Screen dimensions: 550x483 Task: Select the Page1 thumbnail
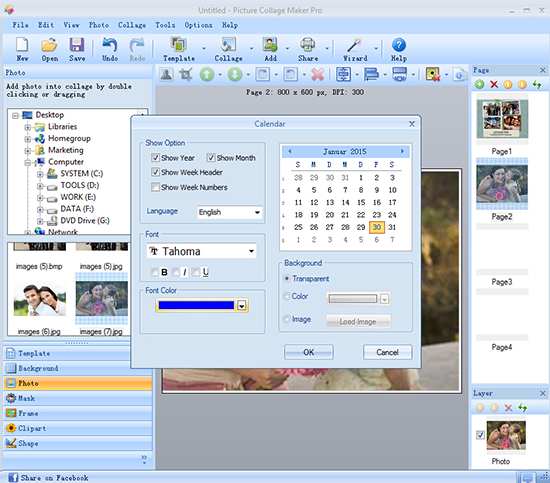point(502,119)
